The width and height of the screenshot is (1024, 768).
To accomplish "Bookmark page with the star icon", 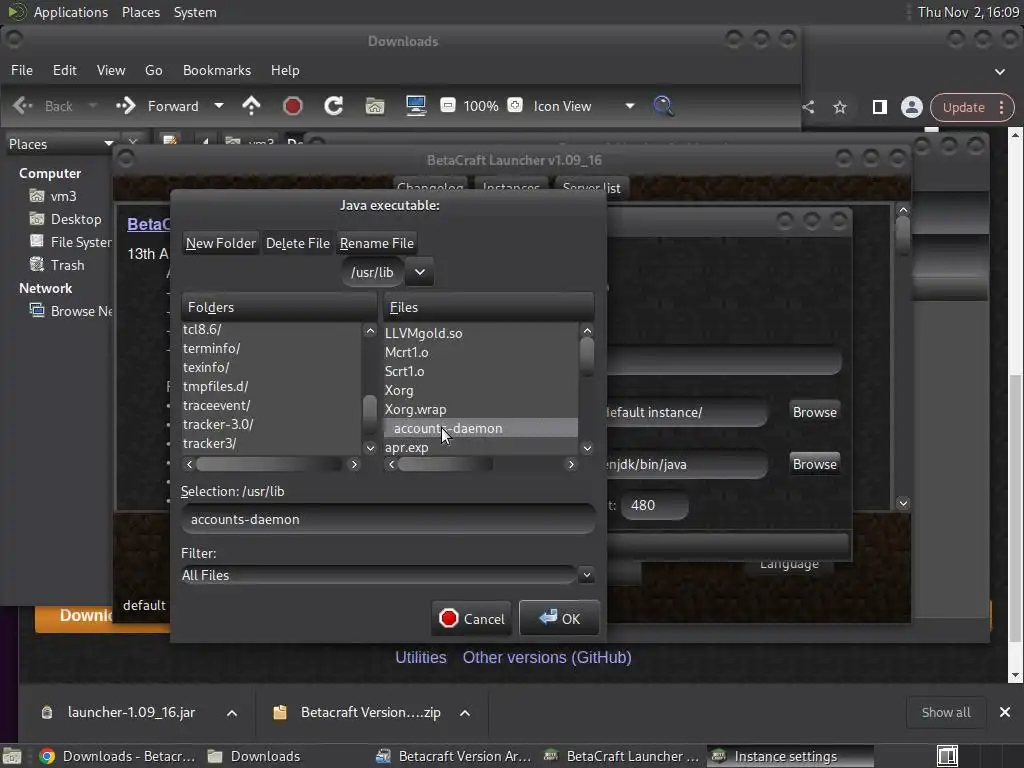I will pos(840,107).
